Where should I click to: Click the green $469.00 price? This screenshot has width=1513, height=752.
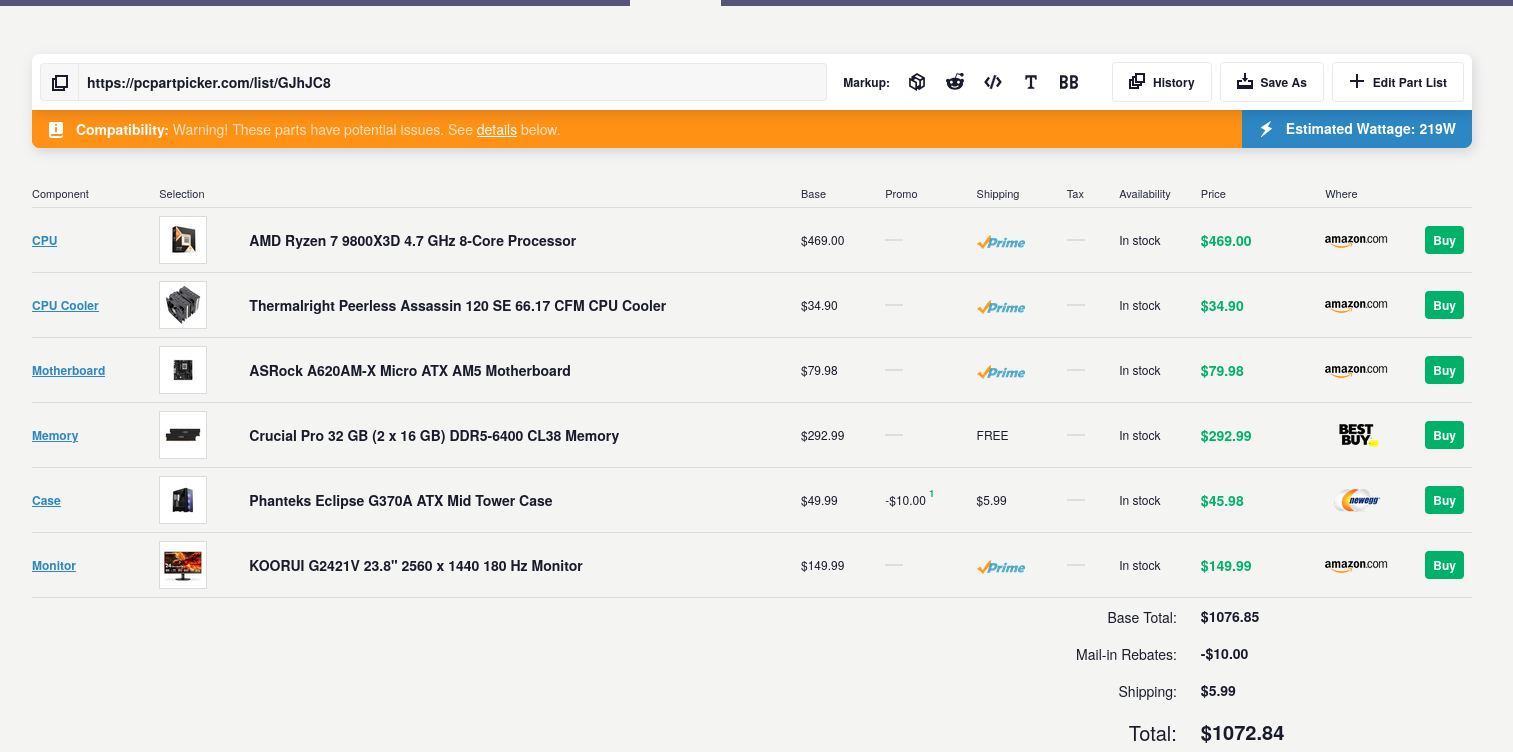(x=1226, y=241)
